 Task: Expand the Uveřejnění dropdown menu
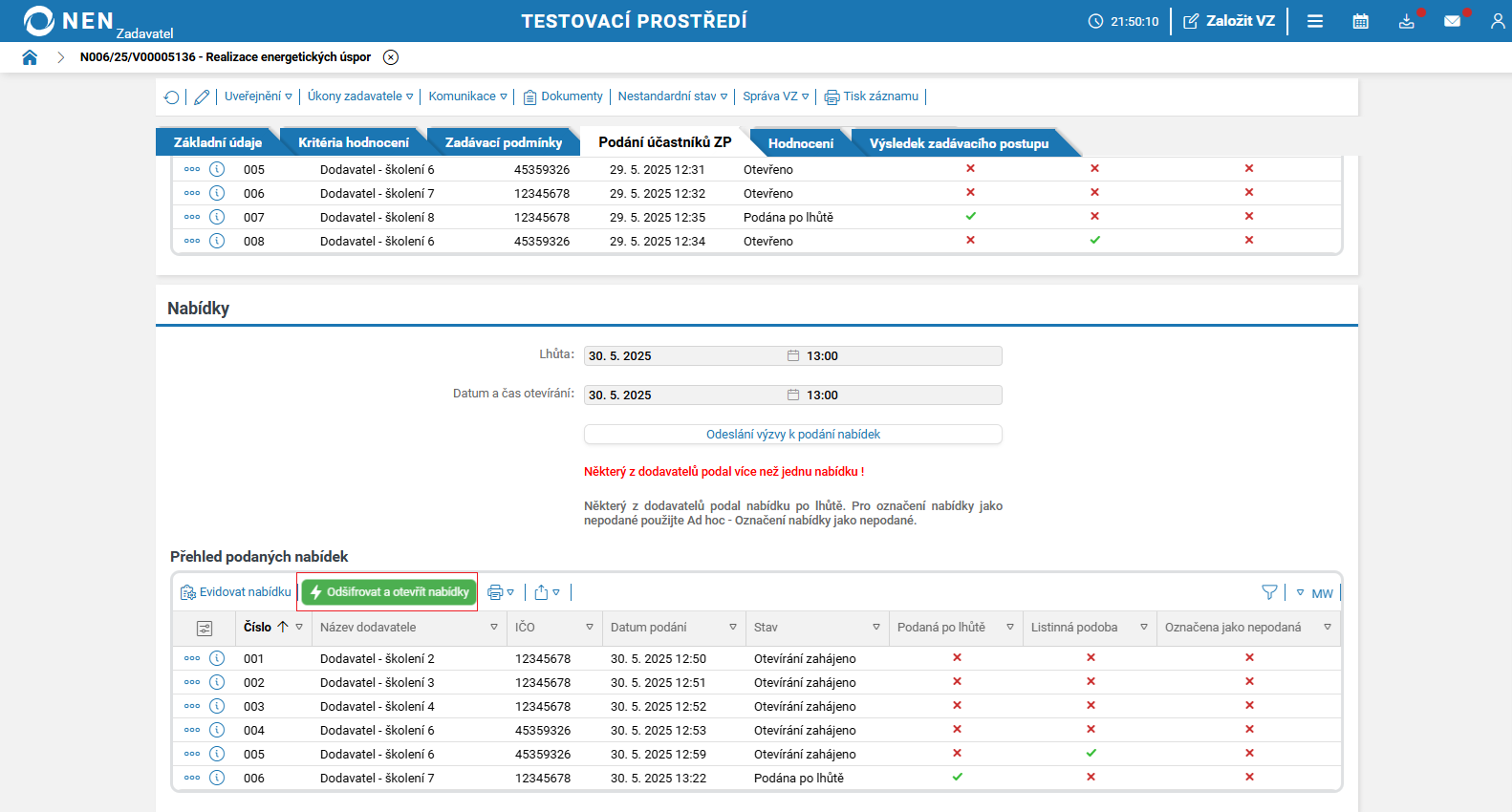click(x=258, y=96)
